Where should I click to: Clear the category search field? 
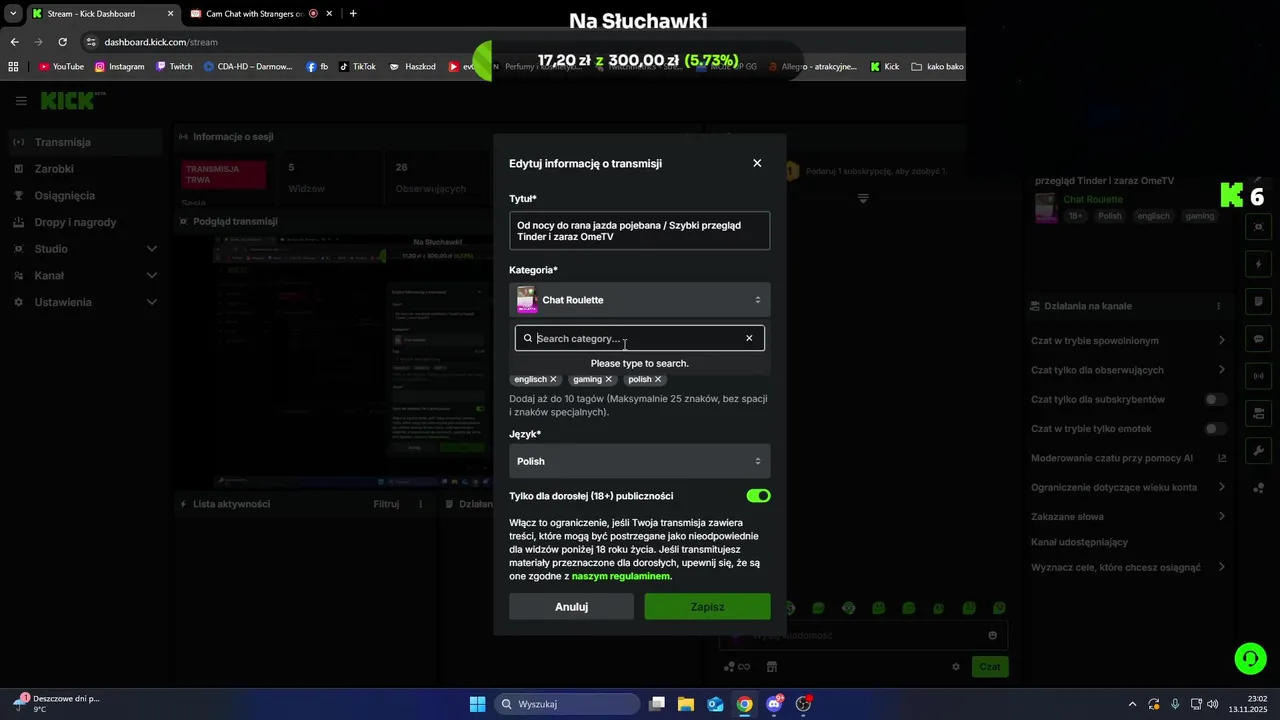pos(749,338)
